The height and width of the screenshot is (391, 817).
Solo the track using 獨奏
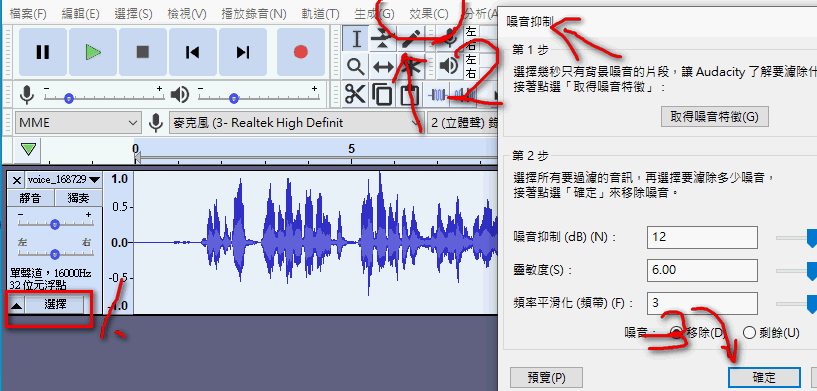(79, 198)
